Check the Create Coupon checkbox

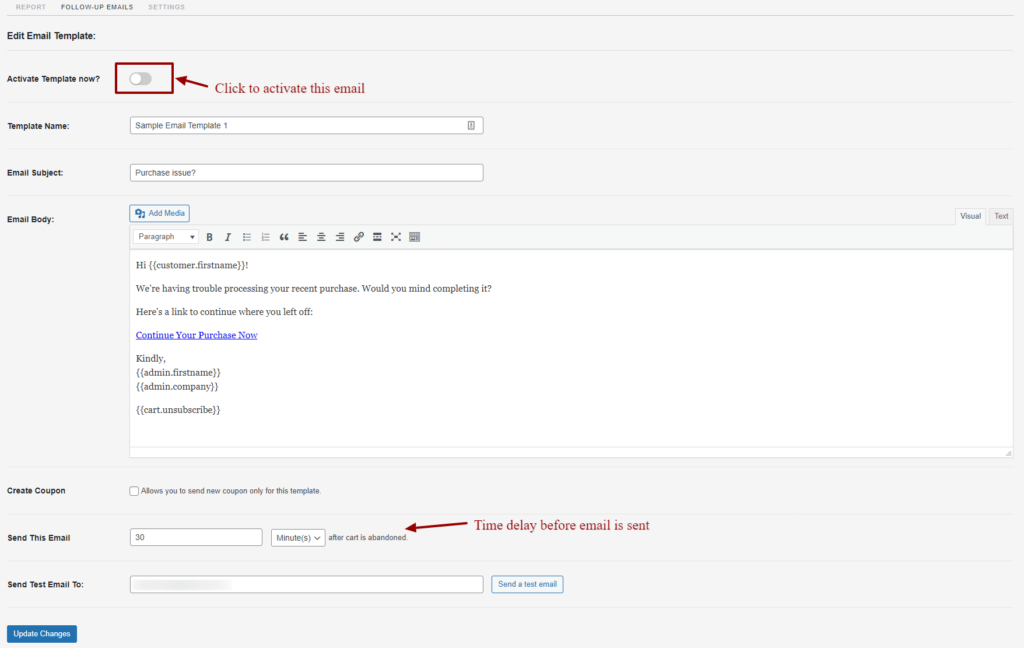[x=134, y=491]
